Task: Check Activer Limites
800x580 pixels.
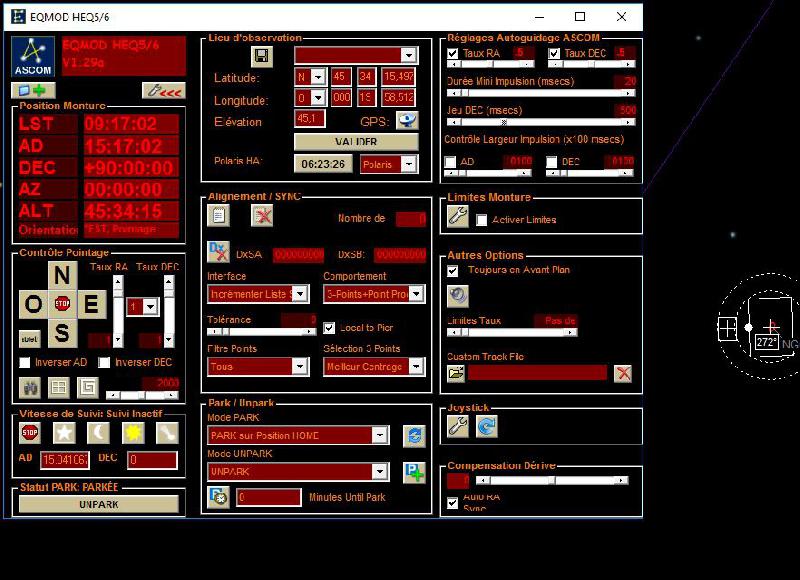Action: 481,220
